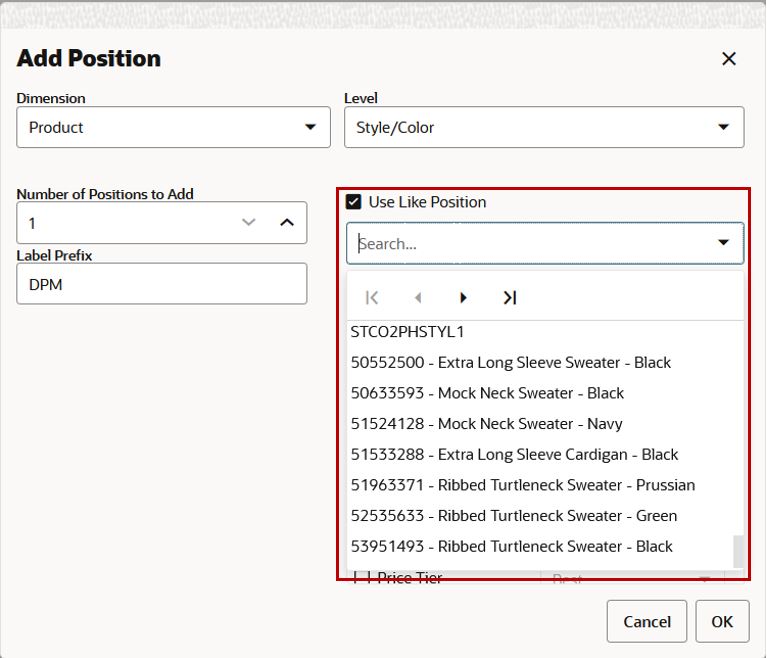Decrease the Number of Positions to Add
The height and width of the screenshot is (658, 767).
(248, 223)
